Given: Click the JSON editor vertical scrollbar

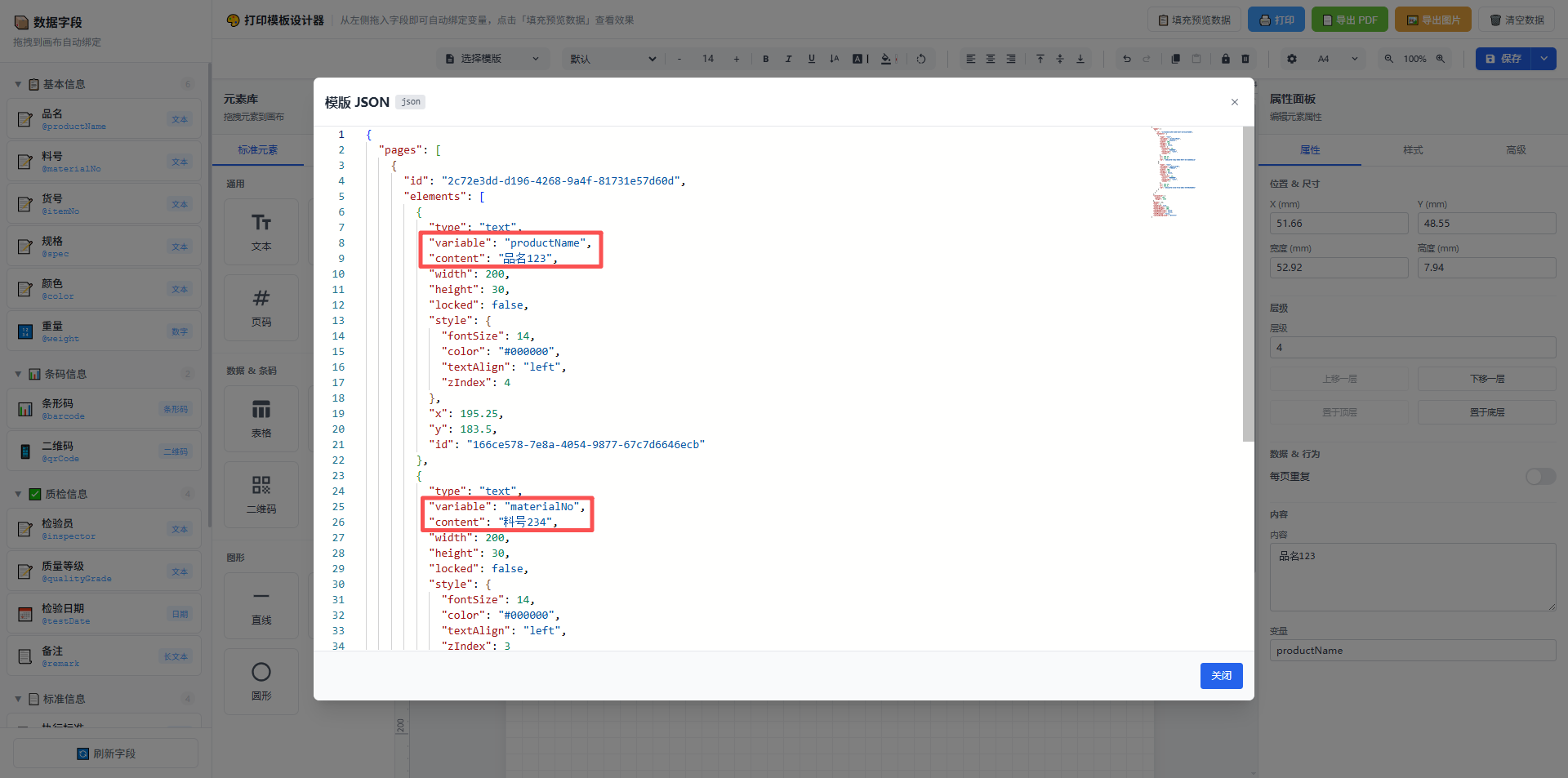Looking at the screenshot, I should tap(1248, 284).
